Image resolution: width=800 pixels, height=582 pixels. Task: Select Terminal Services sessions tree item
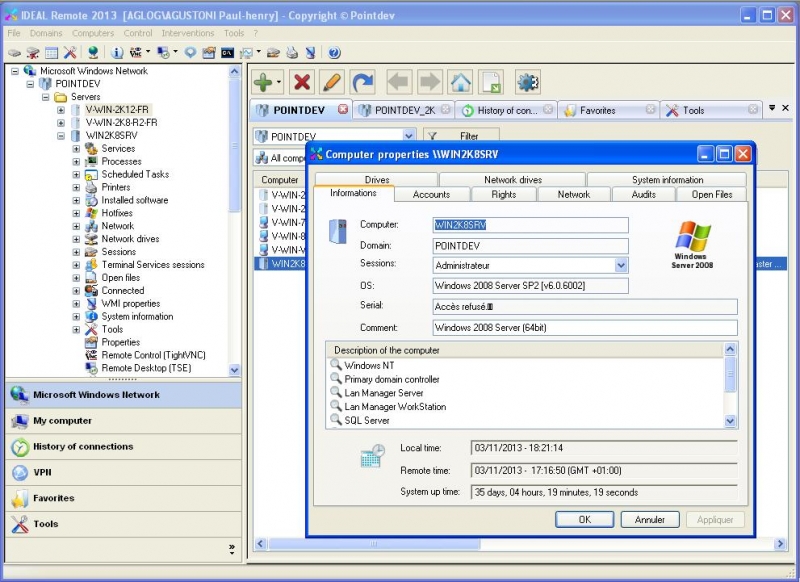tap(153, 265)
